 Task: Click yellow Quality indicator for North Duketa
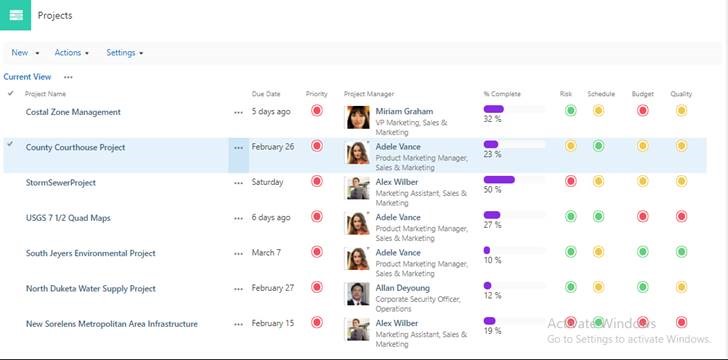point(682,287)
